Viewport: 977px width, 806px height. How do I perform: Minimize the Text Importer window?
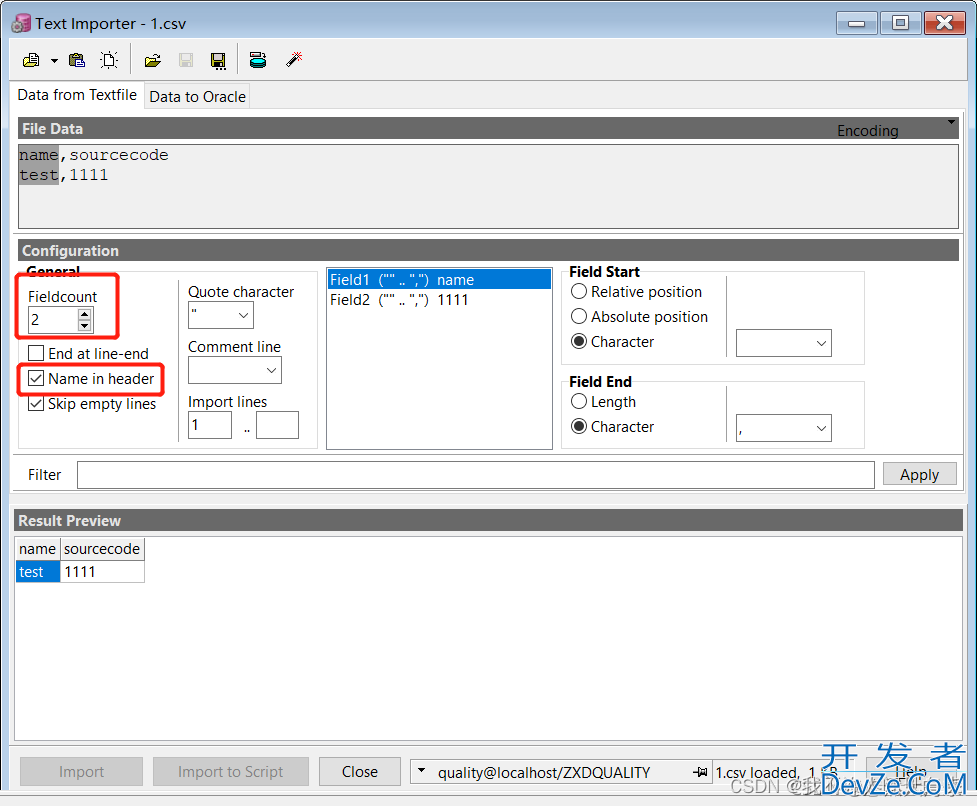[857, 24]
